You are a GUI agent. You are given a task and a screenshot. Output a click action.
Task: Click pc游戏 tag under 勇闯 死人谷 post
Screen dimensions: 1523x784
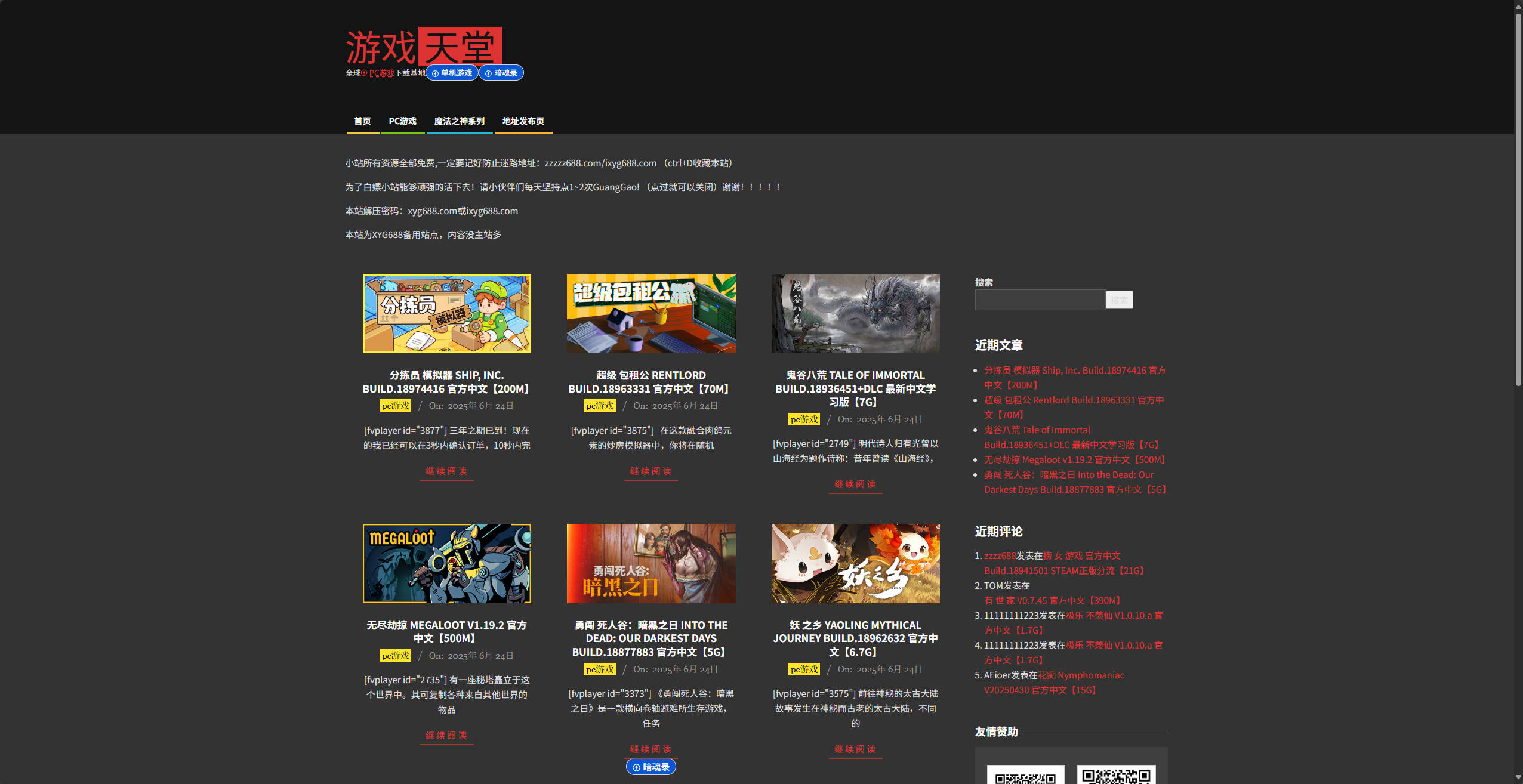point(600,669)
